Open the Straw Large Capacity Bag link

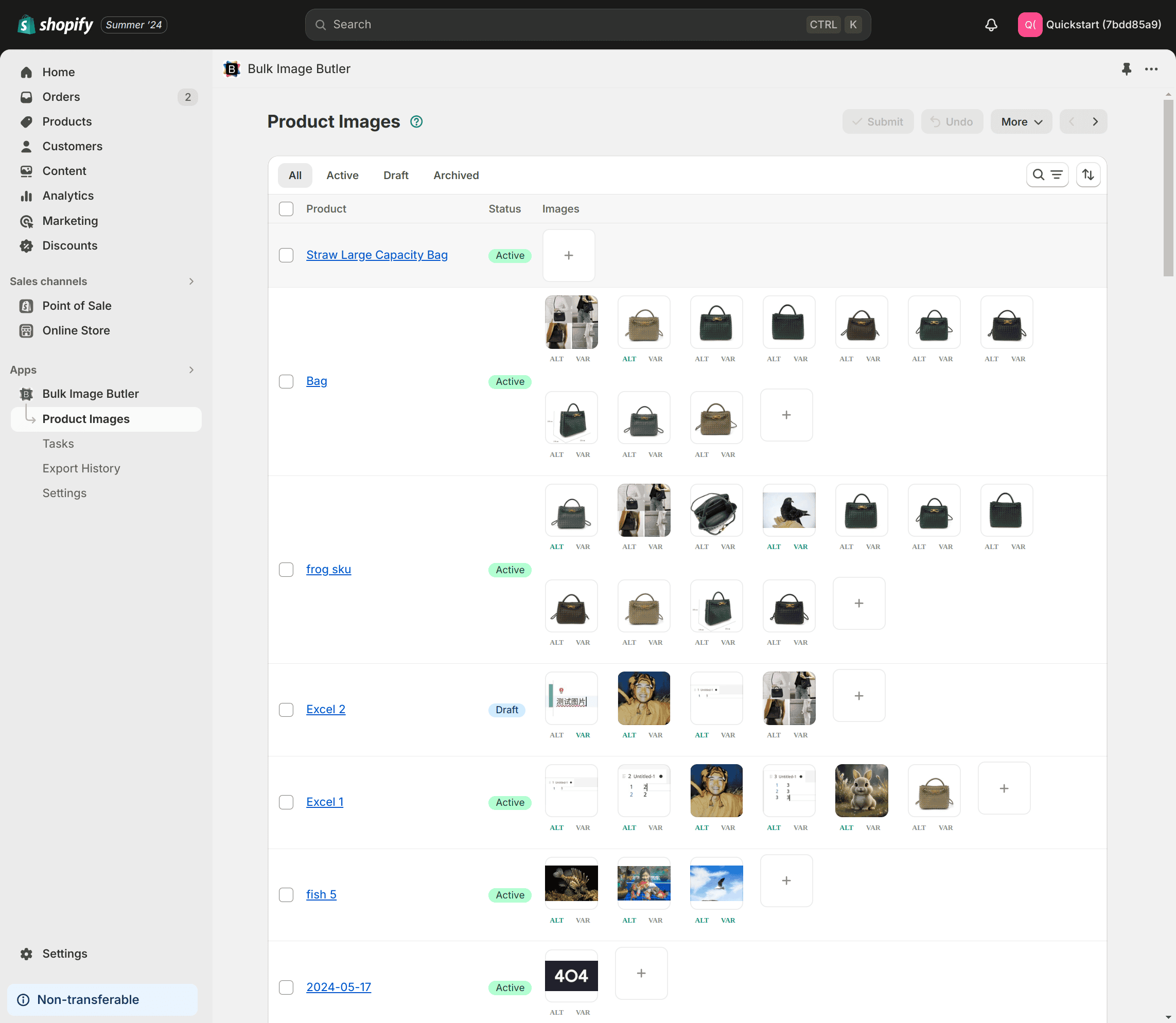376,255
